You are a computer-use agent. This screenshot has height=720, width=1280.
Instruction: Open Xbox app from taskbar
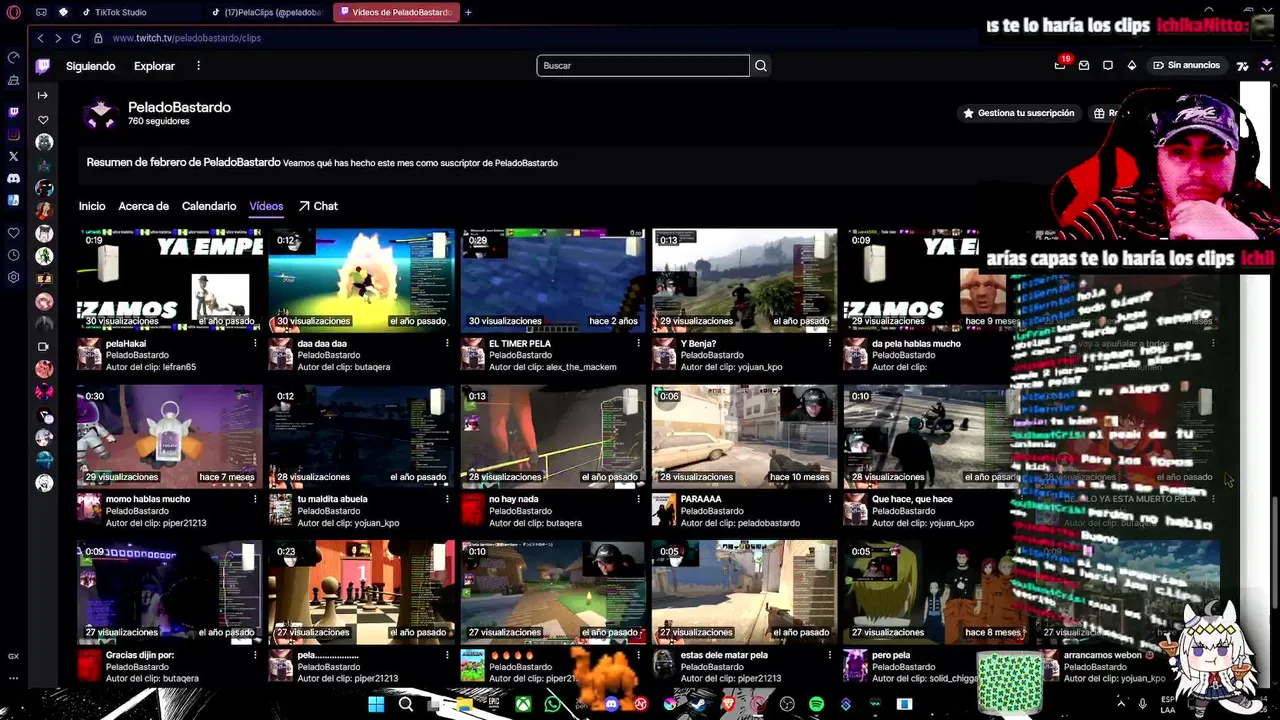[x=523, y=705]
